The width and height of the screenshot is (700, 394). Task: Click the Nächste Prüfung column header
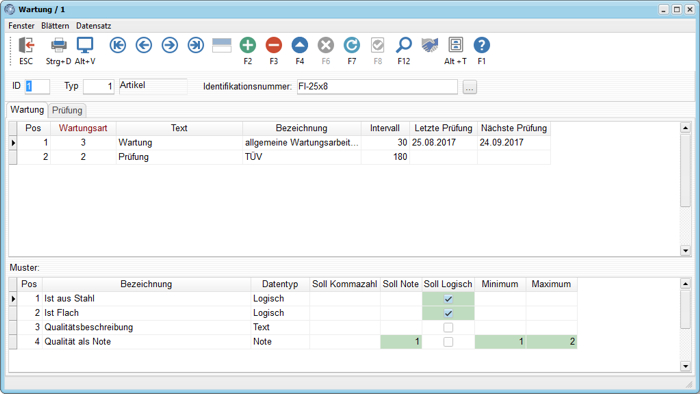coord(514,129)
